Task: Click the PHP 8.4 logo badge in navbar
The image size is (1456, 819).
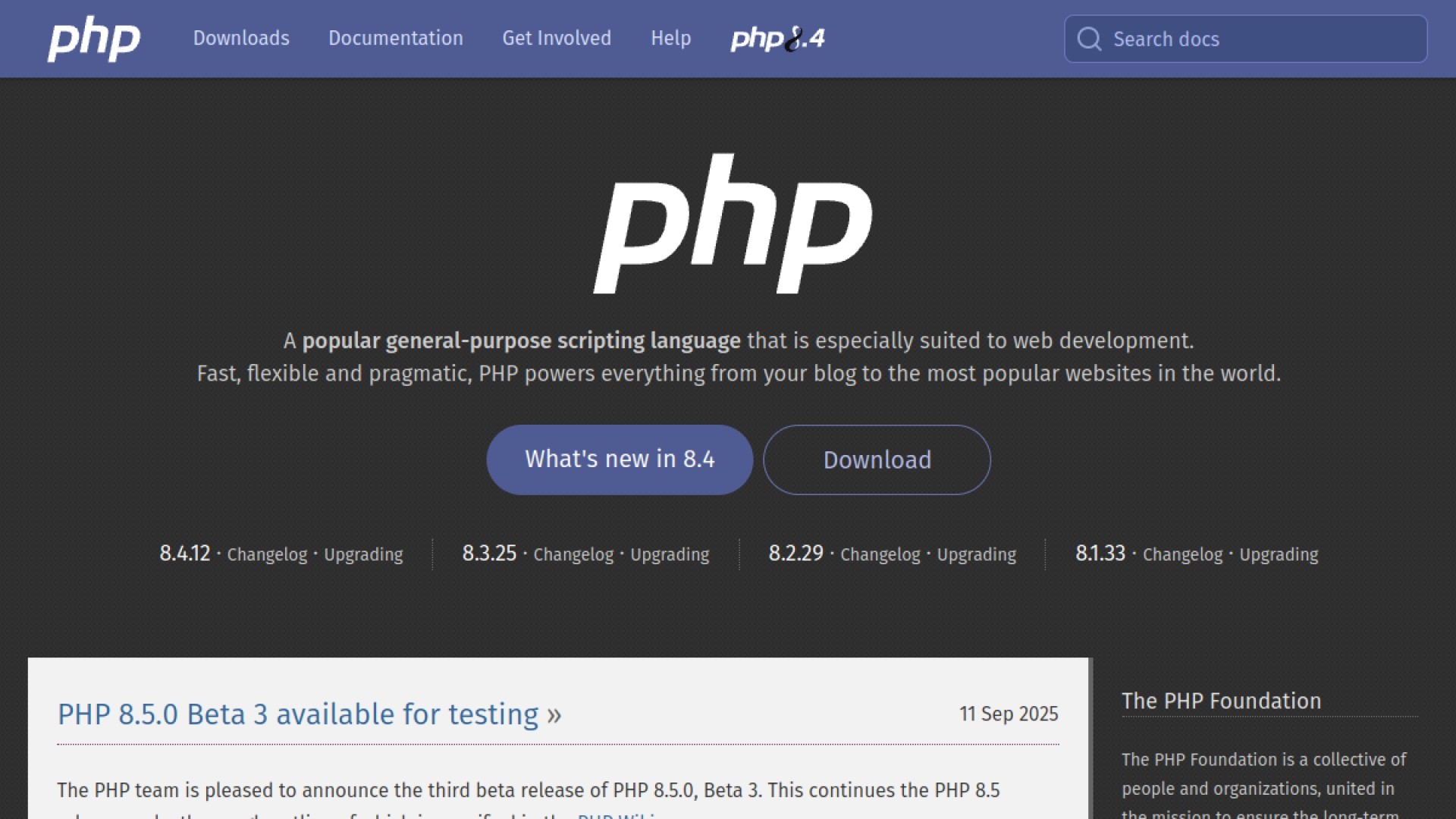Action: tap(777, 39)
